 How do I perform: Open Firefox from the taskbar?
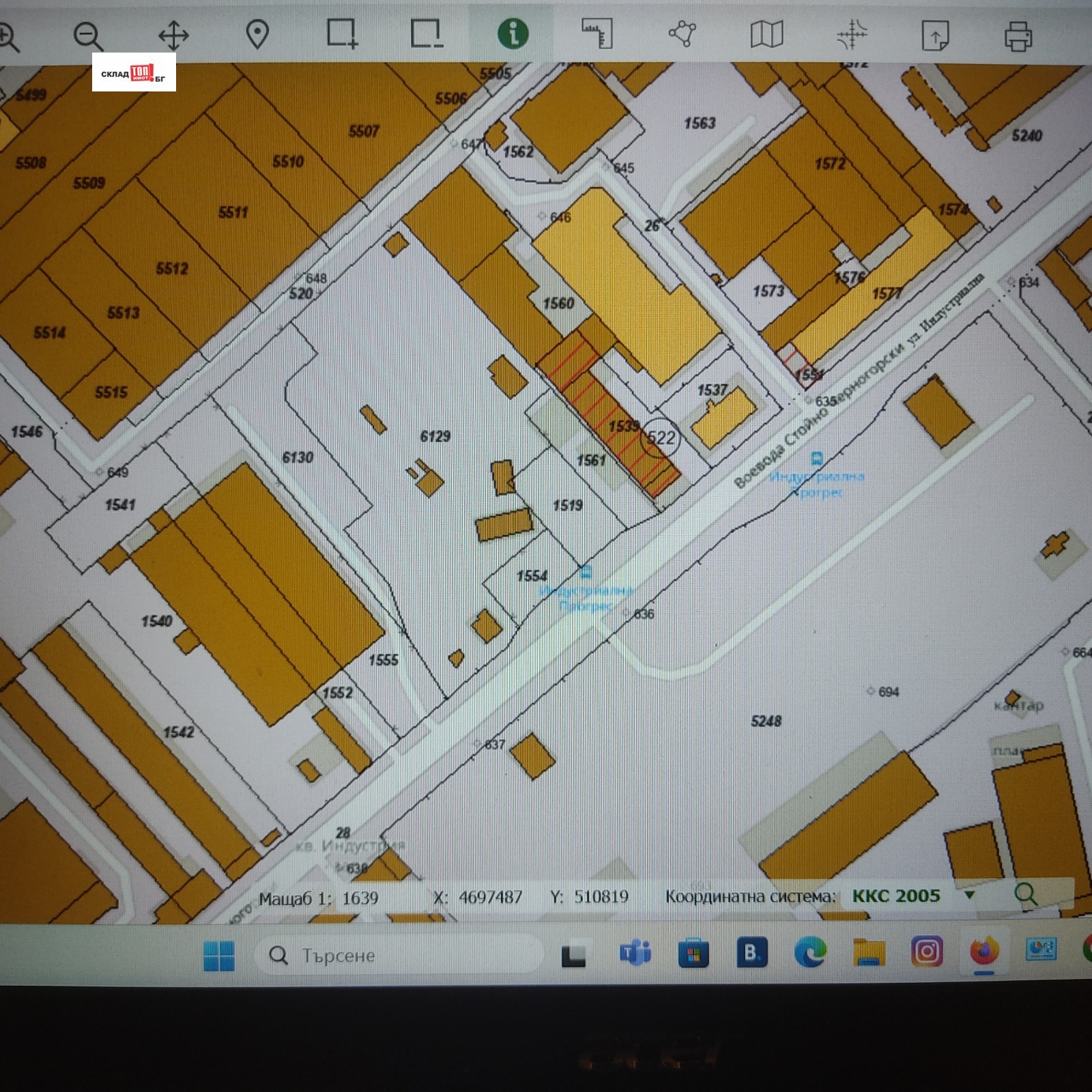point(983,951)
